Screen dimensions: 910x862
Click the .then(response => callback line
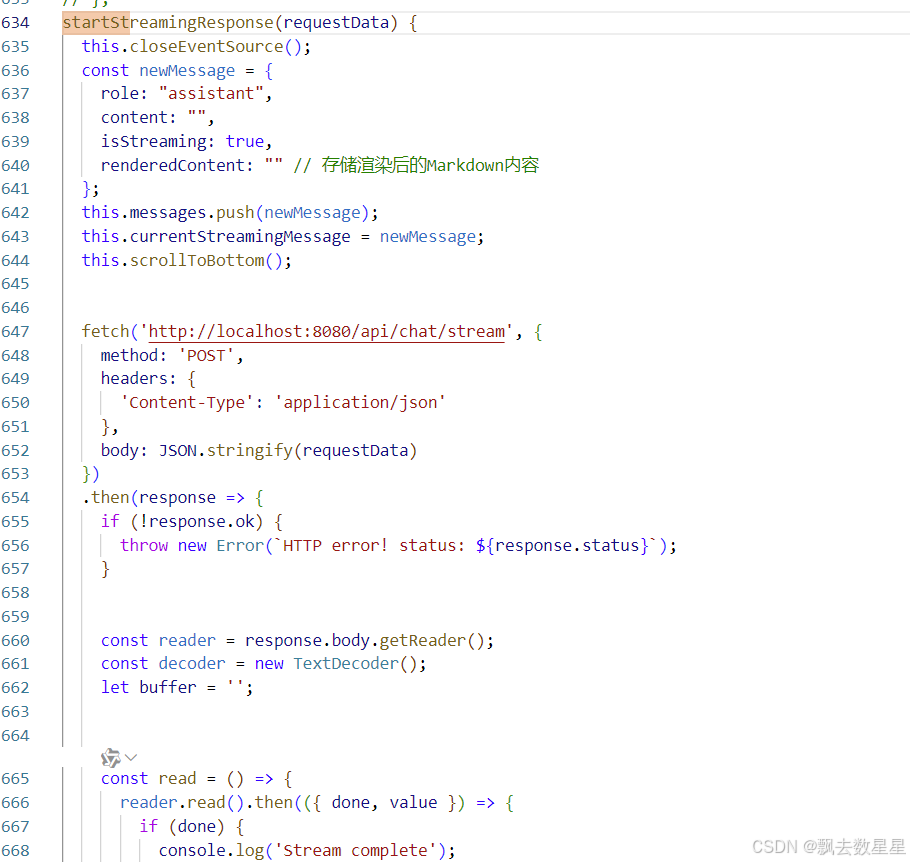[x=173, y=497]
